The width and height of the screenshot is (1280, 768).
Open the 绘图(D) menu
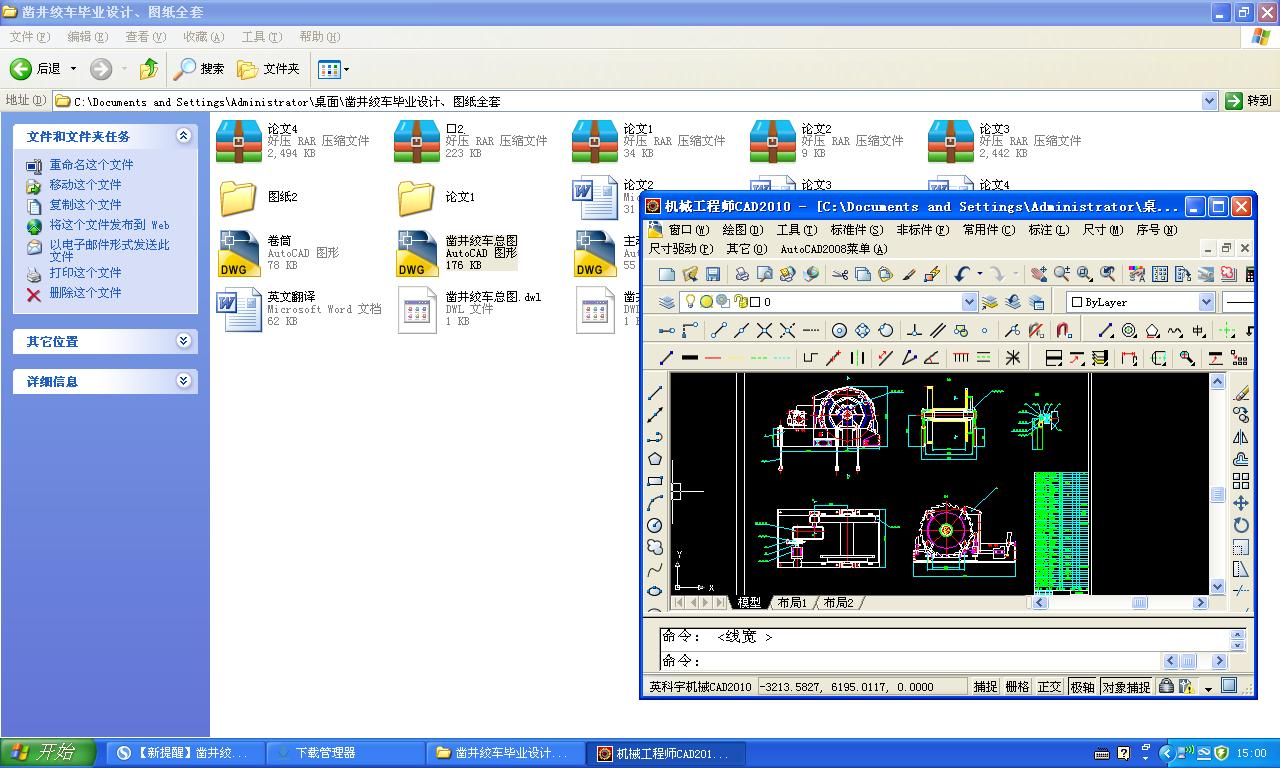click(739, 229)
